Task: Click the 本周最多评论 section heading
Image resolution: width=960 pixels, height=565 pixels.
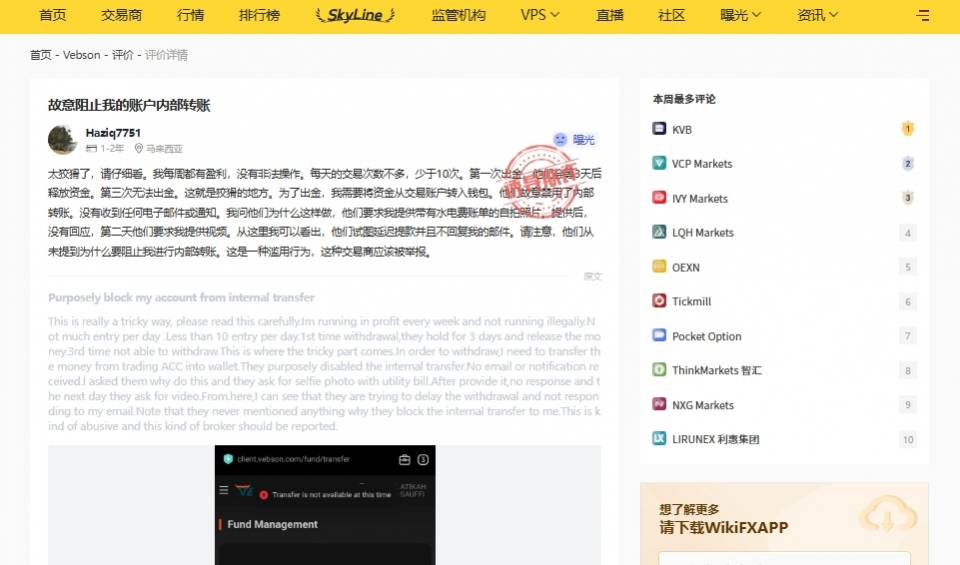Action: [684, 99]
